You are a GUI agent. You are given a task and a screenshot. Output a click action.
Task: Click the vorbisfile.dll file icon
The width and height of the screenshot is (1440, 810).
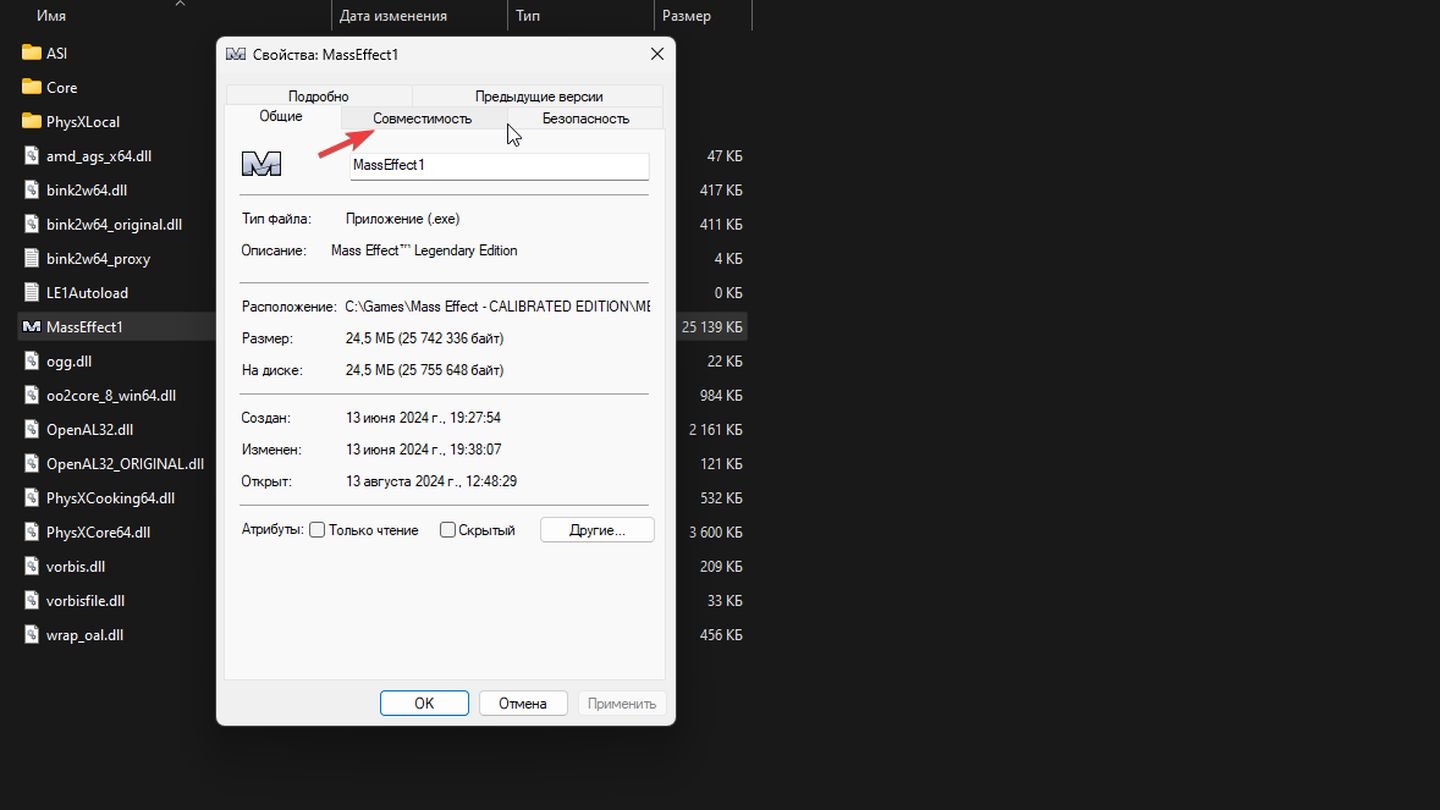(x=31, y=600)
